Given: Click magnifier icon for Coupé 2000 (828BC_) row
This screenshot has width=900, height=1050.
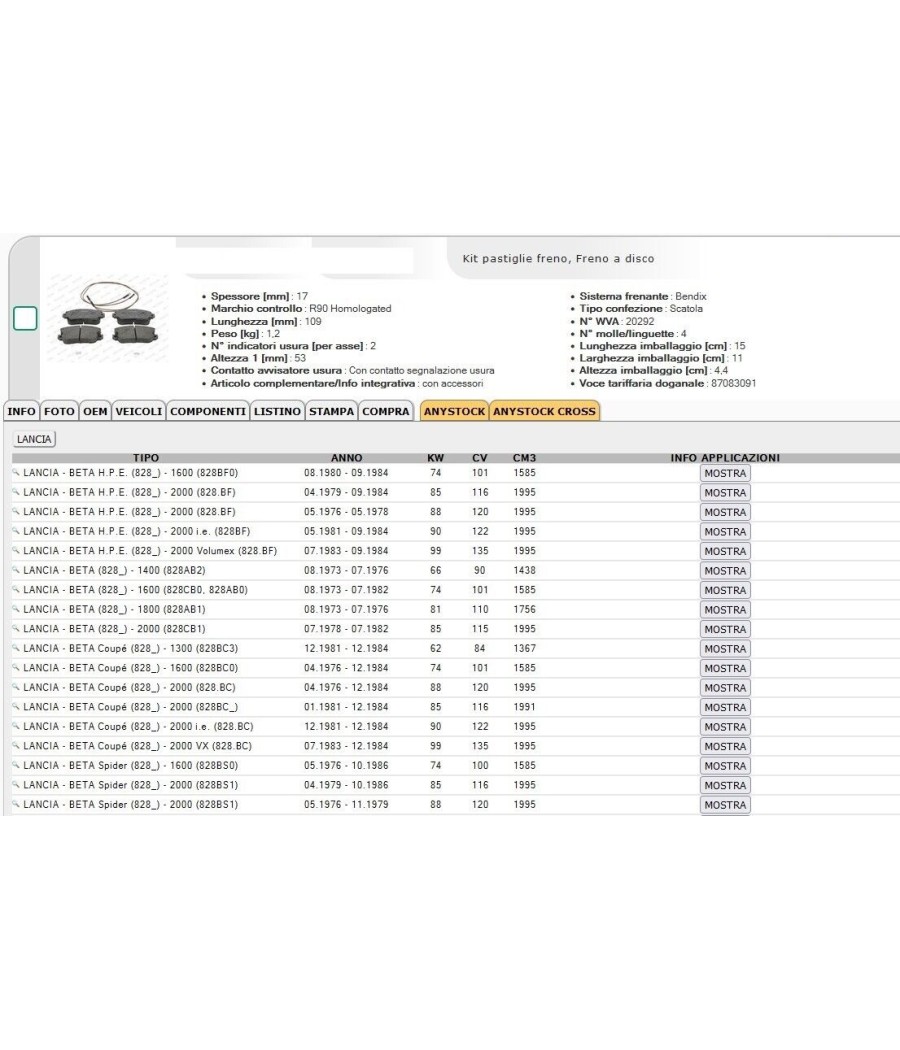Looking at the screenshot, I should click(x=16, y=706).
